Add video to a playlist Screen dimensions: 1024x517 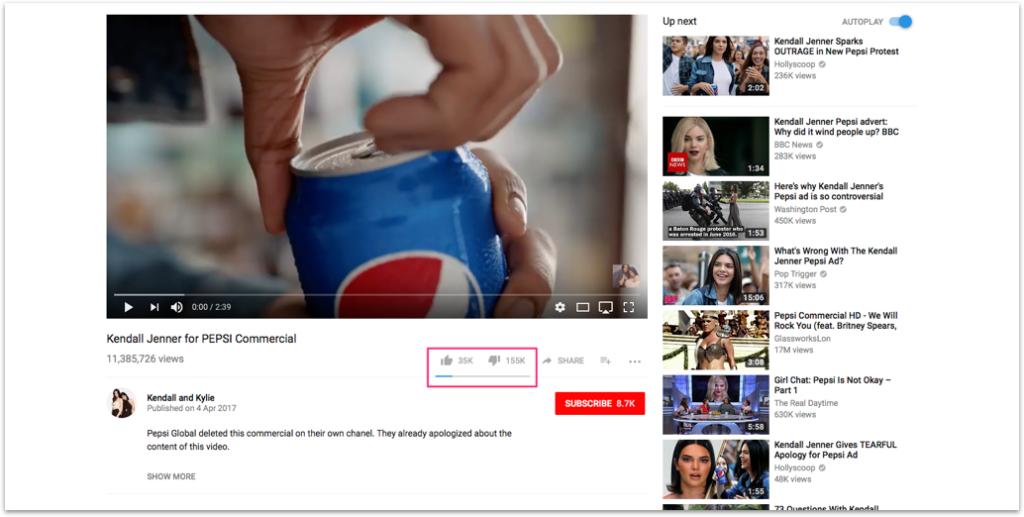pos(605,360)
